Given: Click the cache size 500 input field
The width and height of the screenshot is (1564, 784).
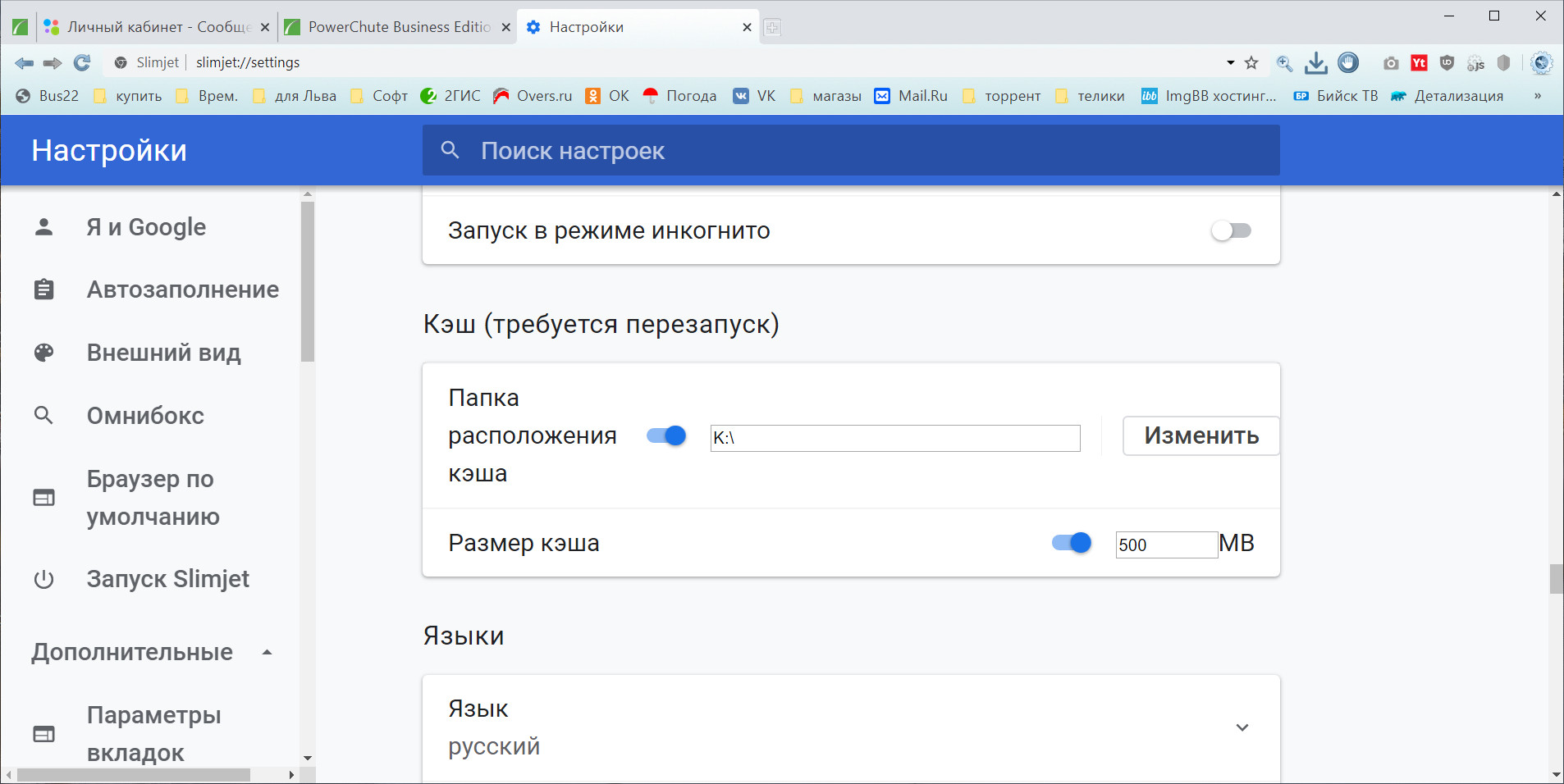Looking at the screenshot, I should tap(1165, 545).
